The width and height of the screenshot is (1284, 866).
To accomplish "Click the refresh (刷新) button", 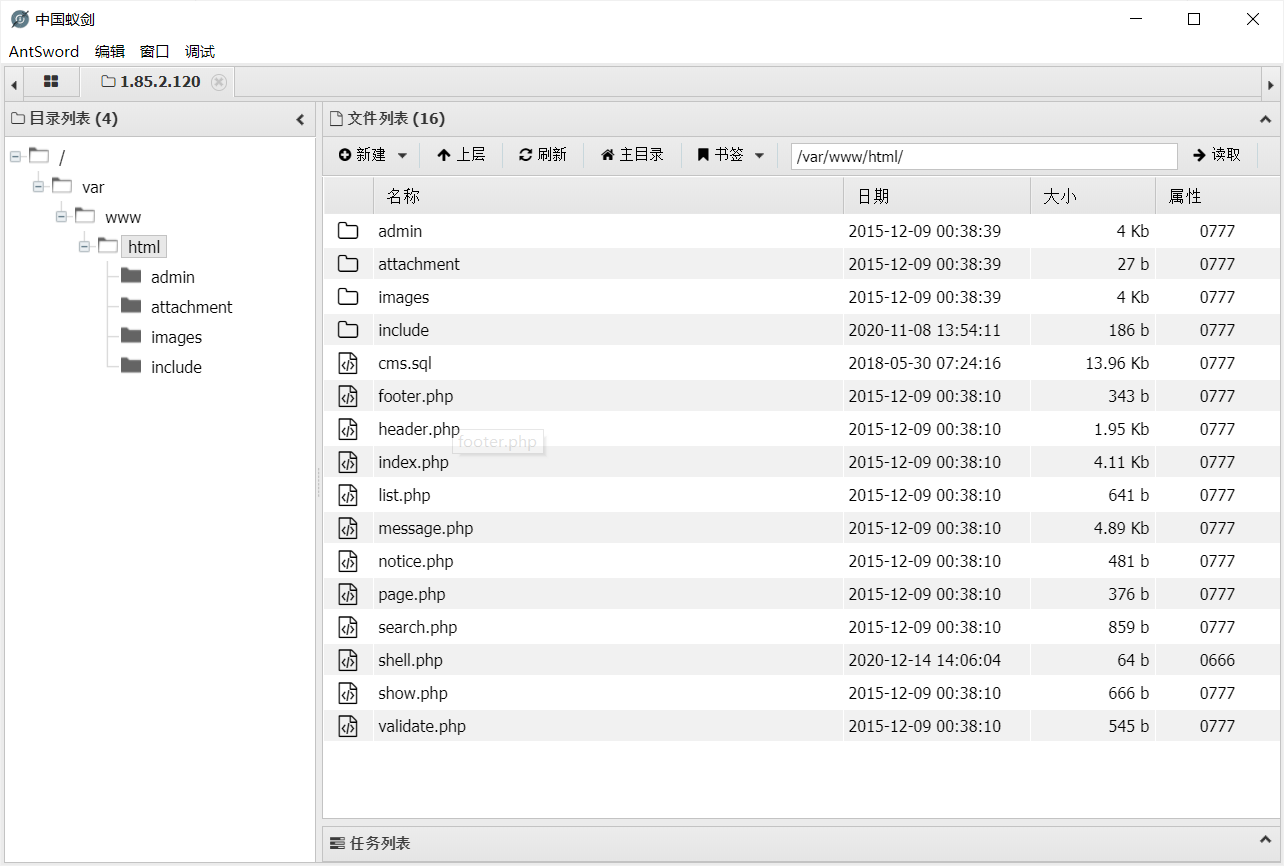I will point(542,155).
